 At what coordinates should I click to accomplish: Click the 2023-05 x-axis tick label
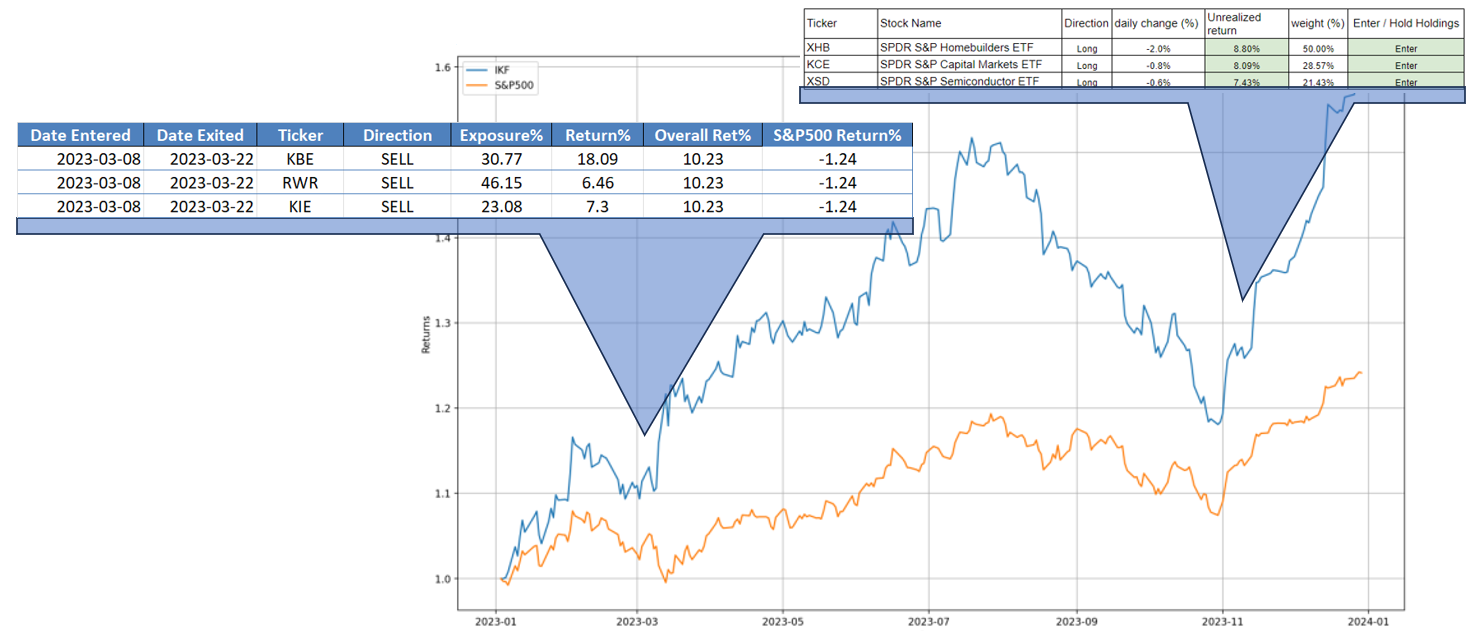click(782, 619)
